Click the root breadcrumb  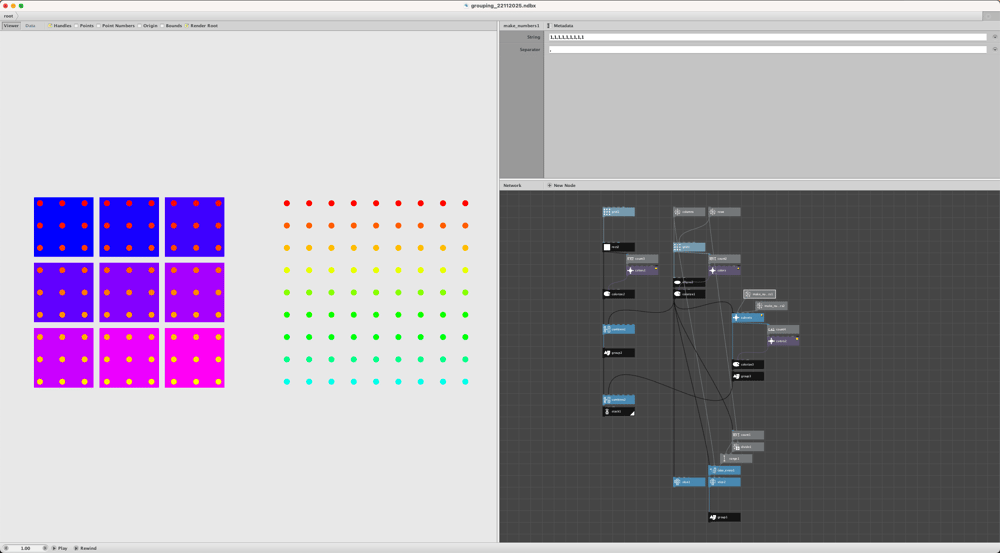tap(8, 16)
